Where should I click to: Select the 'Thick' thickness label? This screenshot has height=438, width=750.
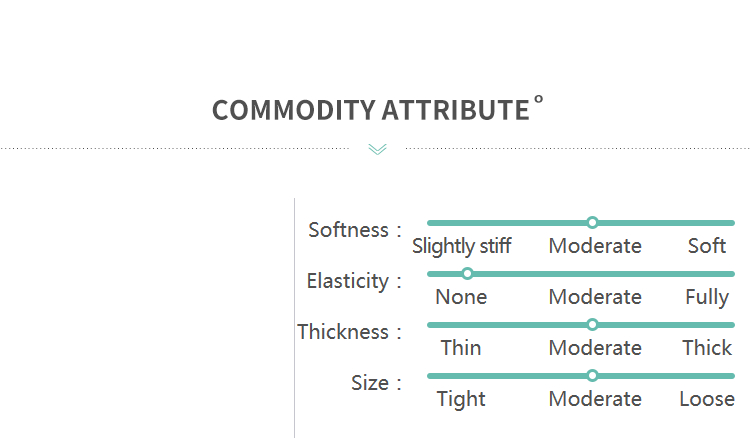(707, 348)
